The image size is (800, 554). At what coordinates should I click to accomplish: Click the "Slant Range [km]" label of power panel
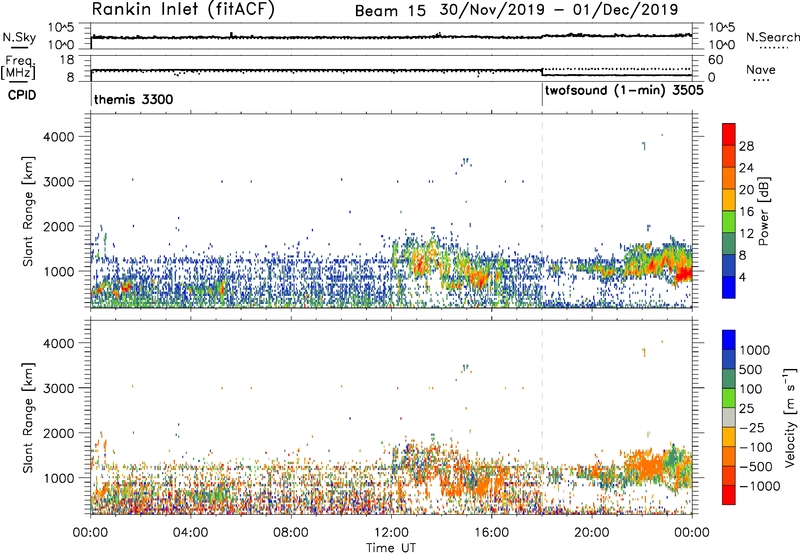pos(28,211)
